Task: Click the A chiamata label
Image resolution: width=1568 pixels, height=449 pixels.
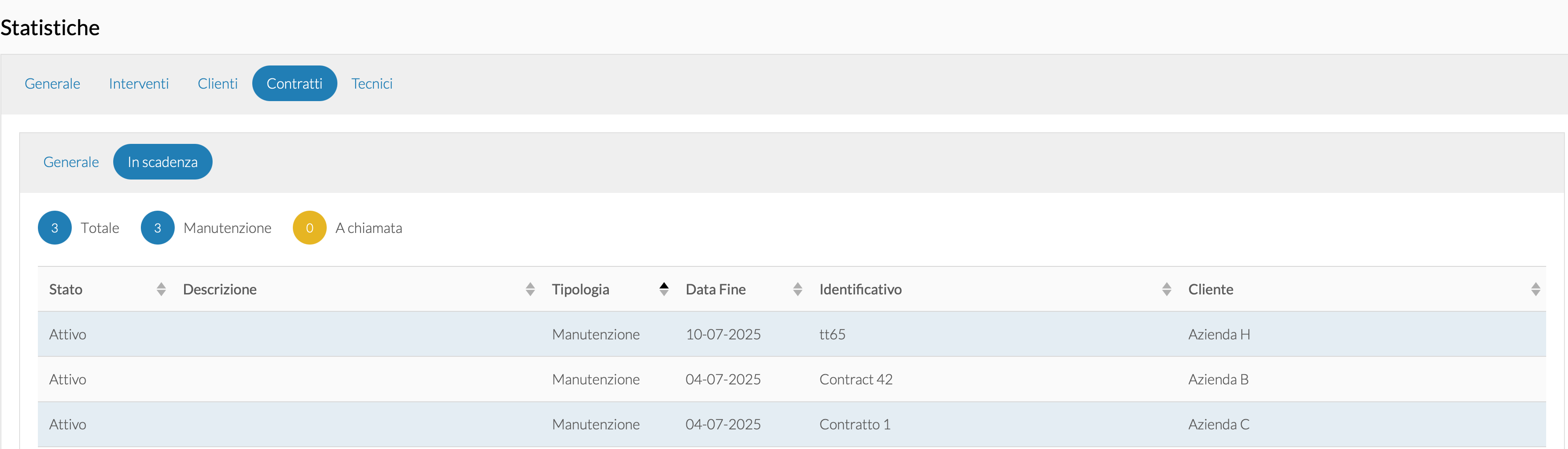Action: pos(369,228)
